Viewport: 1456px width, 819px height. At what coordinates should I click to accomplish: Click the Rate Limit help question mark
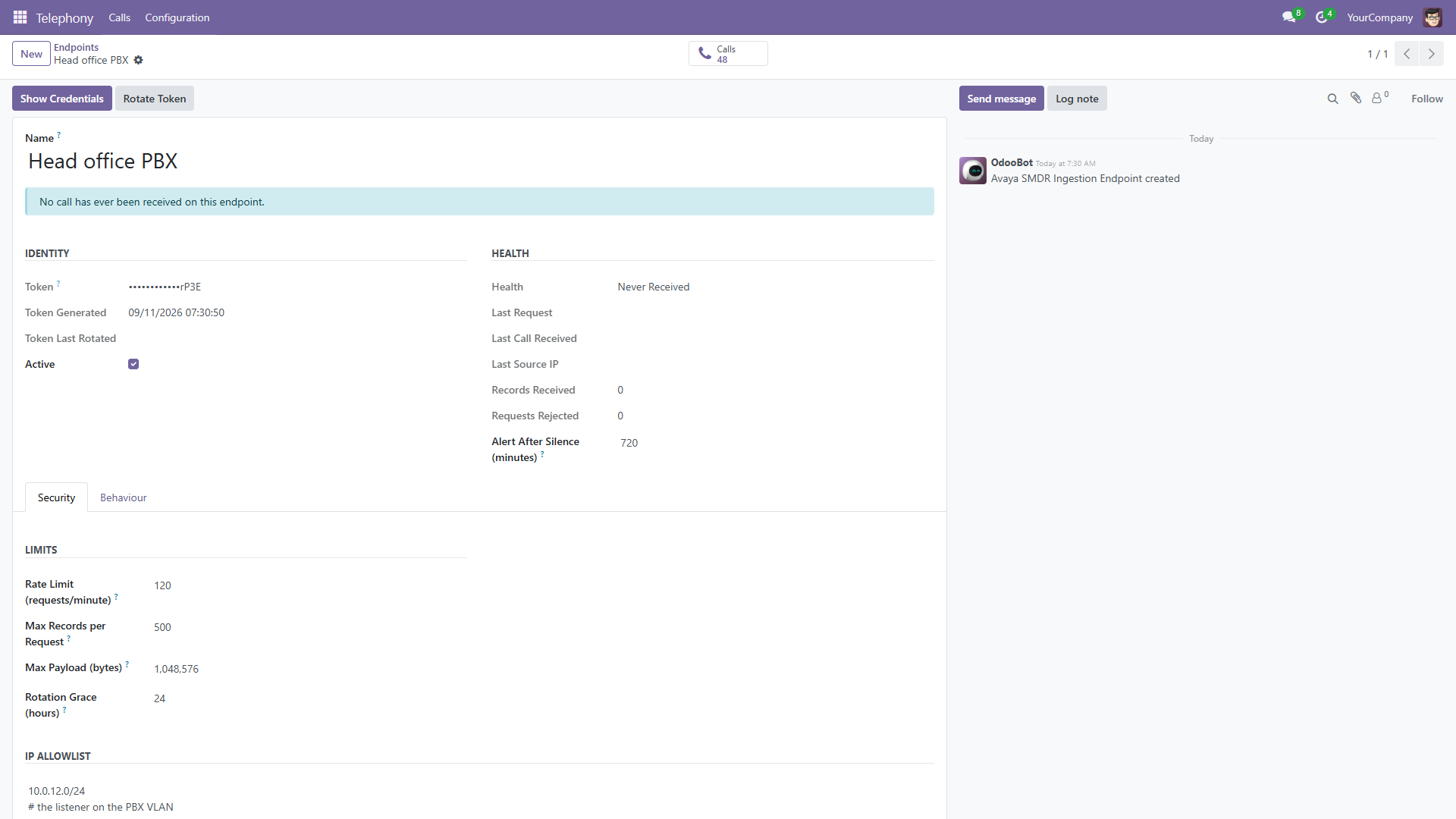pyautogui.click(x=116, y=597)
